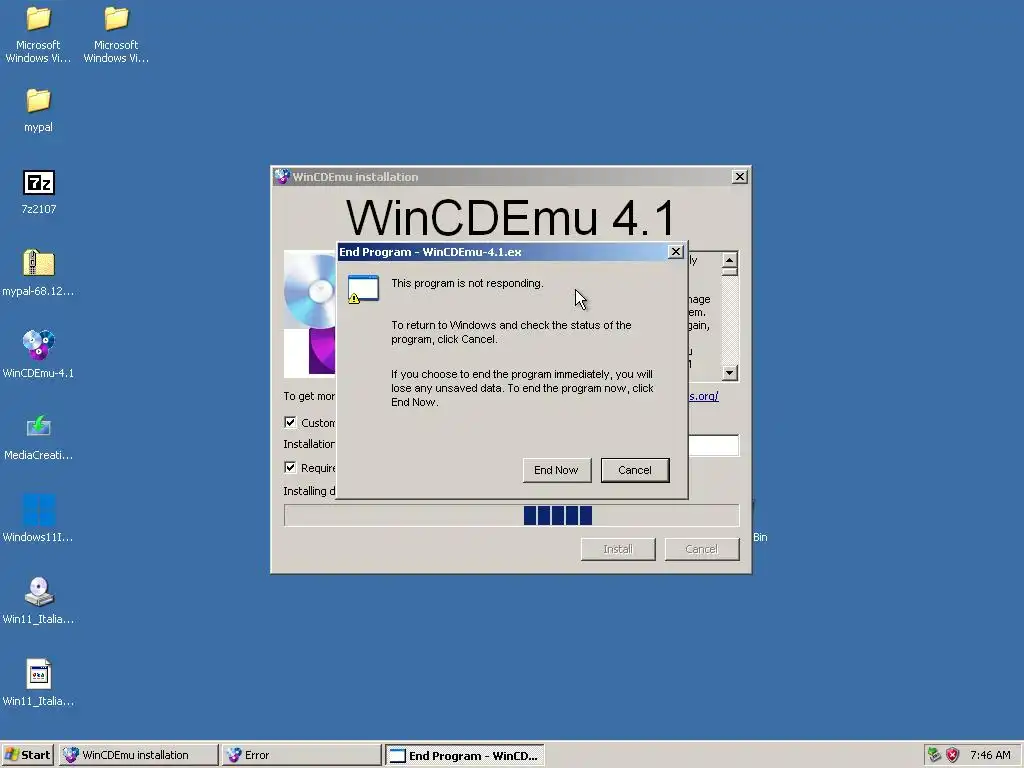This screenshot has width=1024, height=768.
Task: Click the 7:46 AM clock
Action: [990, 755]
